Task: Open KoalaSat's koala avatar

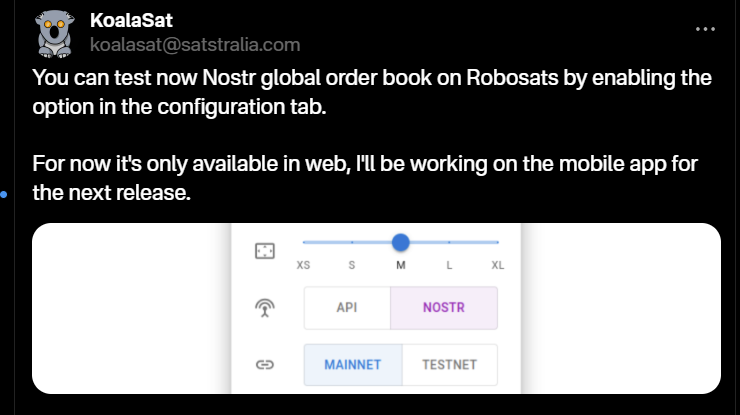Action: [54, 34]
